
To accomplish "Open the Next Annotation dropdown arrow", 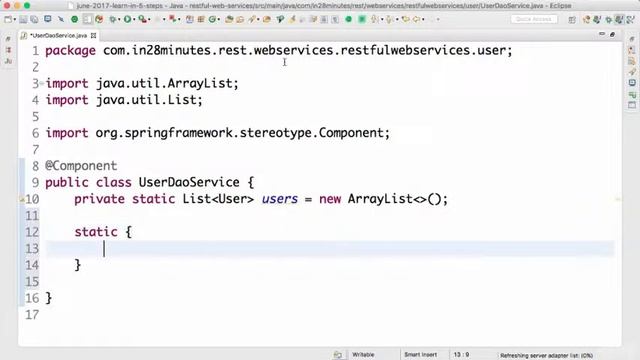I will [382, 19].
